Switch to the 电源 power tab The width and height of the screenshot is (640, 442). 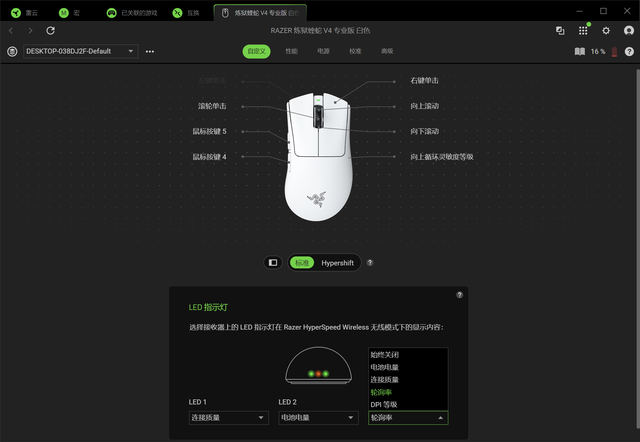(323, 51)
